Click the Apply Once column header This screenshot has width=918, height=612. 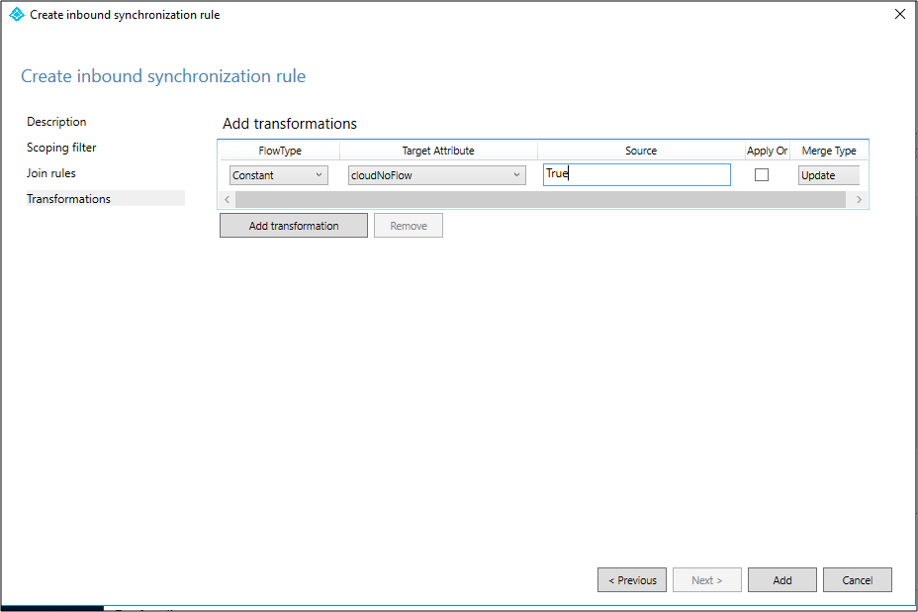(x=767, y=151)
